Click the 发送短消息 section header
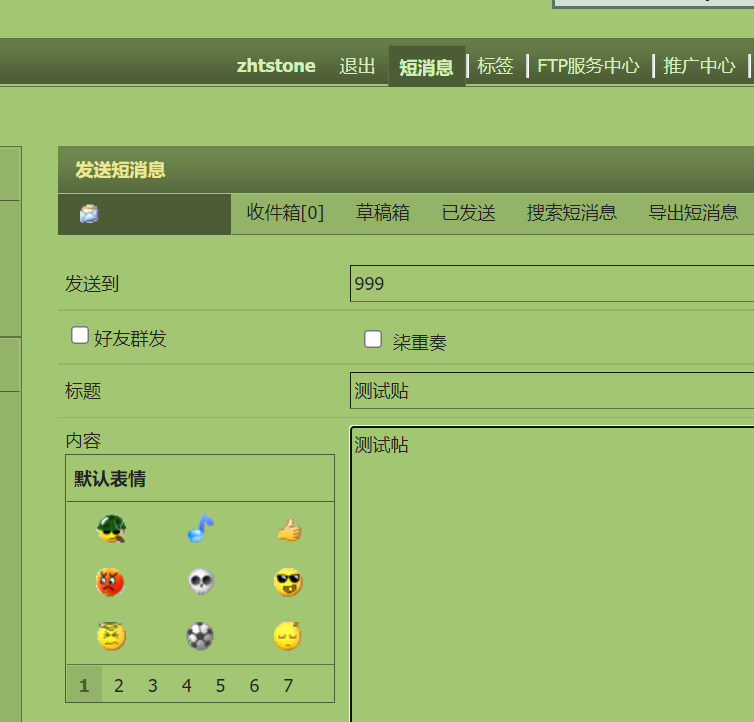Screen dimensions: 754x722 click(x=120, y=170)
